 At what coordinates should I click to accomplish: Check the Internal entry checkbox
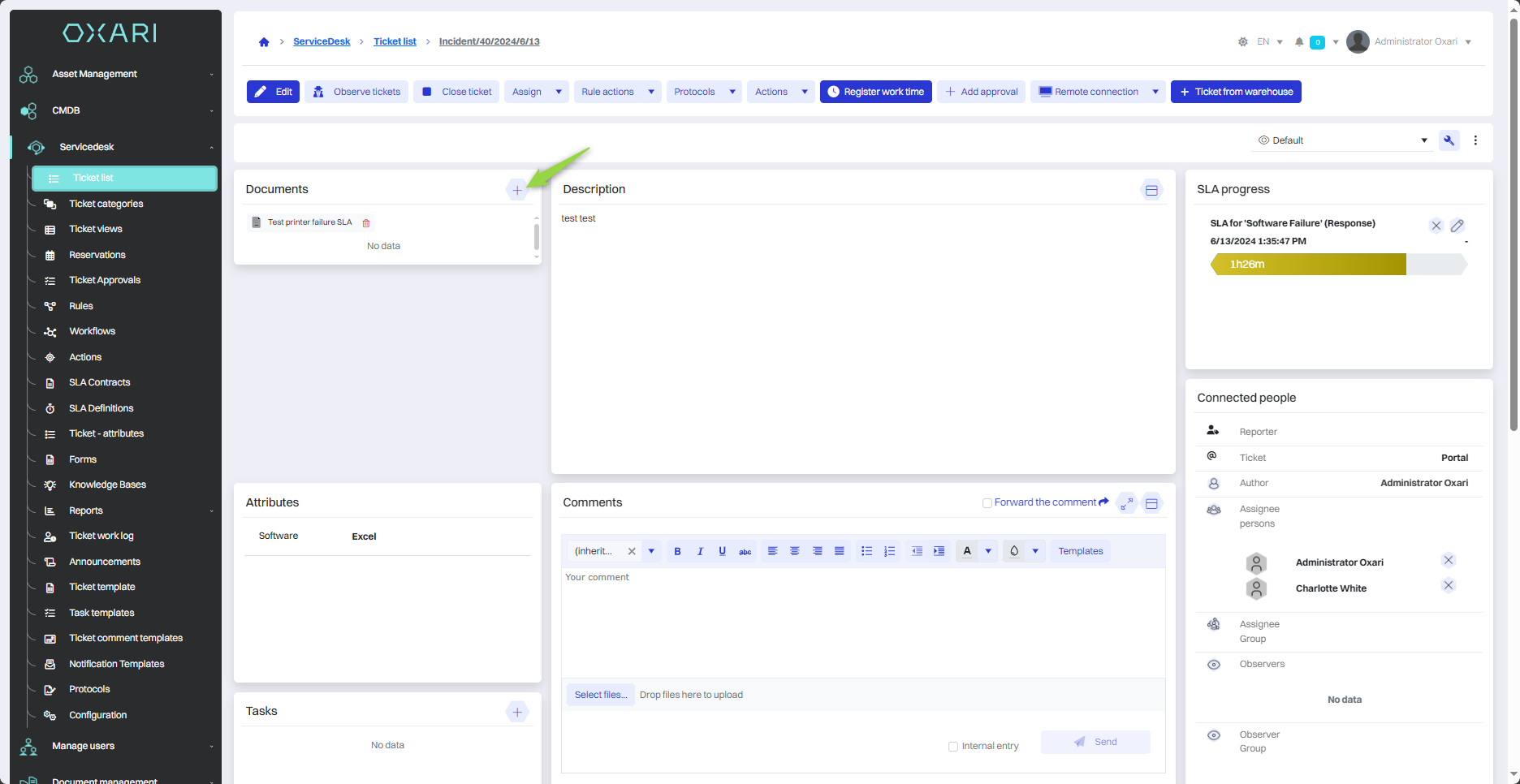coord(953,747)
